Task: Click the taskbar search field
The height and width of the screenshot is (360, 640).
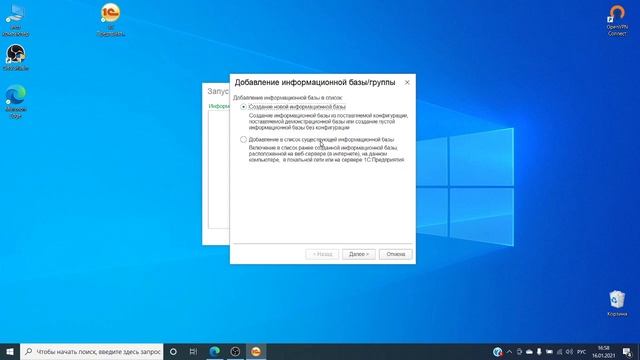Action: (92, 351)
